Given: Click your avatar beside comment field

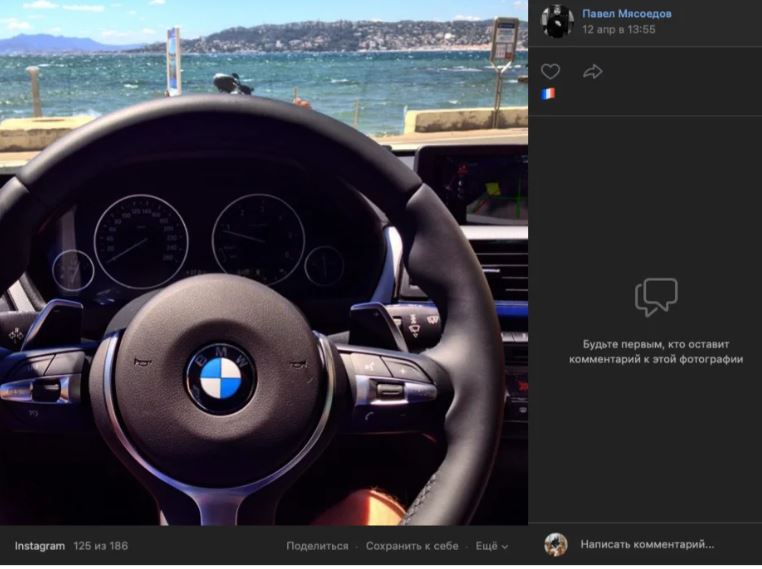Looking at the screenshot, I should coord(556,545).
